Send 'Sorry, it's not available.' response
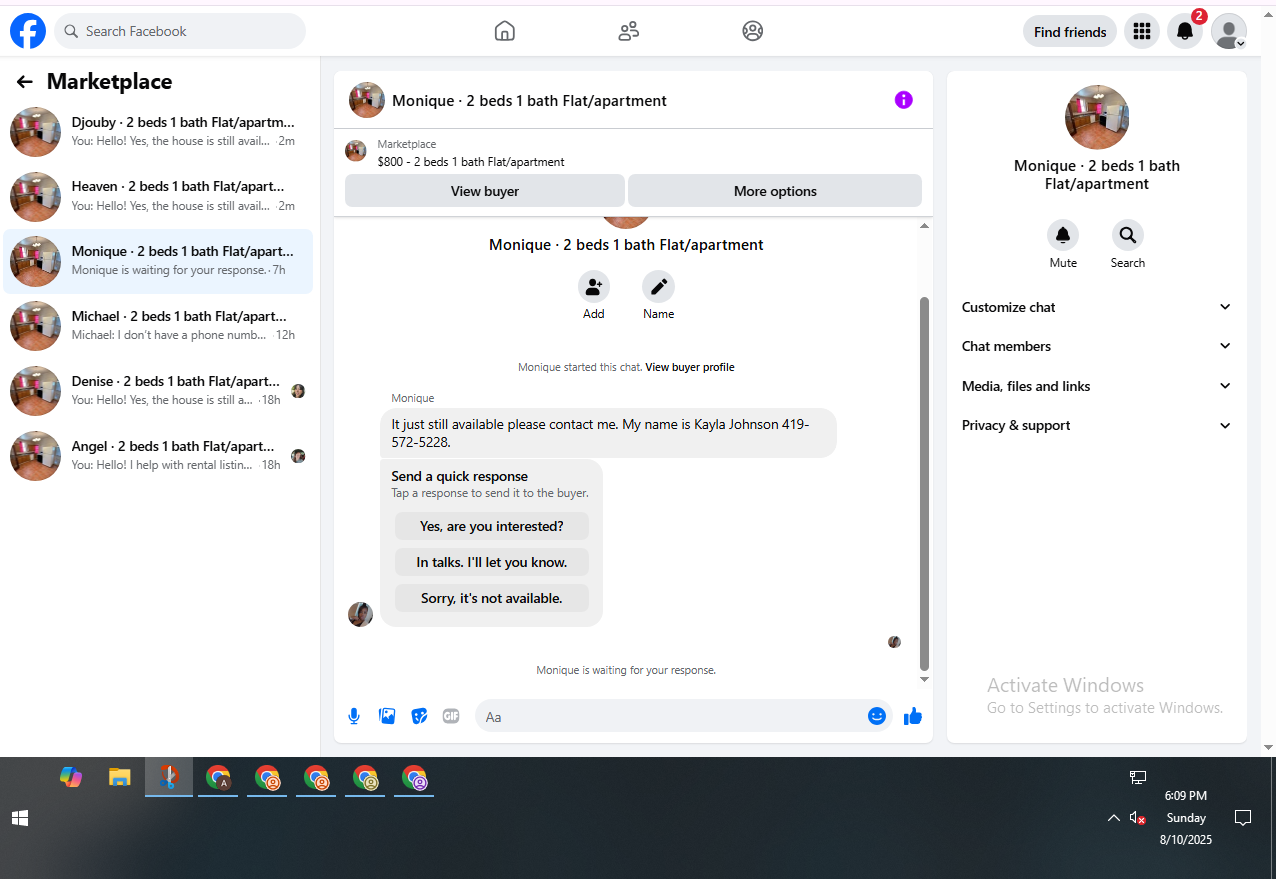The height and width of the screenshot is (879, 1276). (492, 598)
